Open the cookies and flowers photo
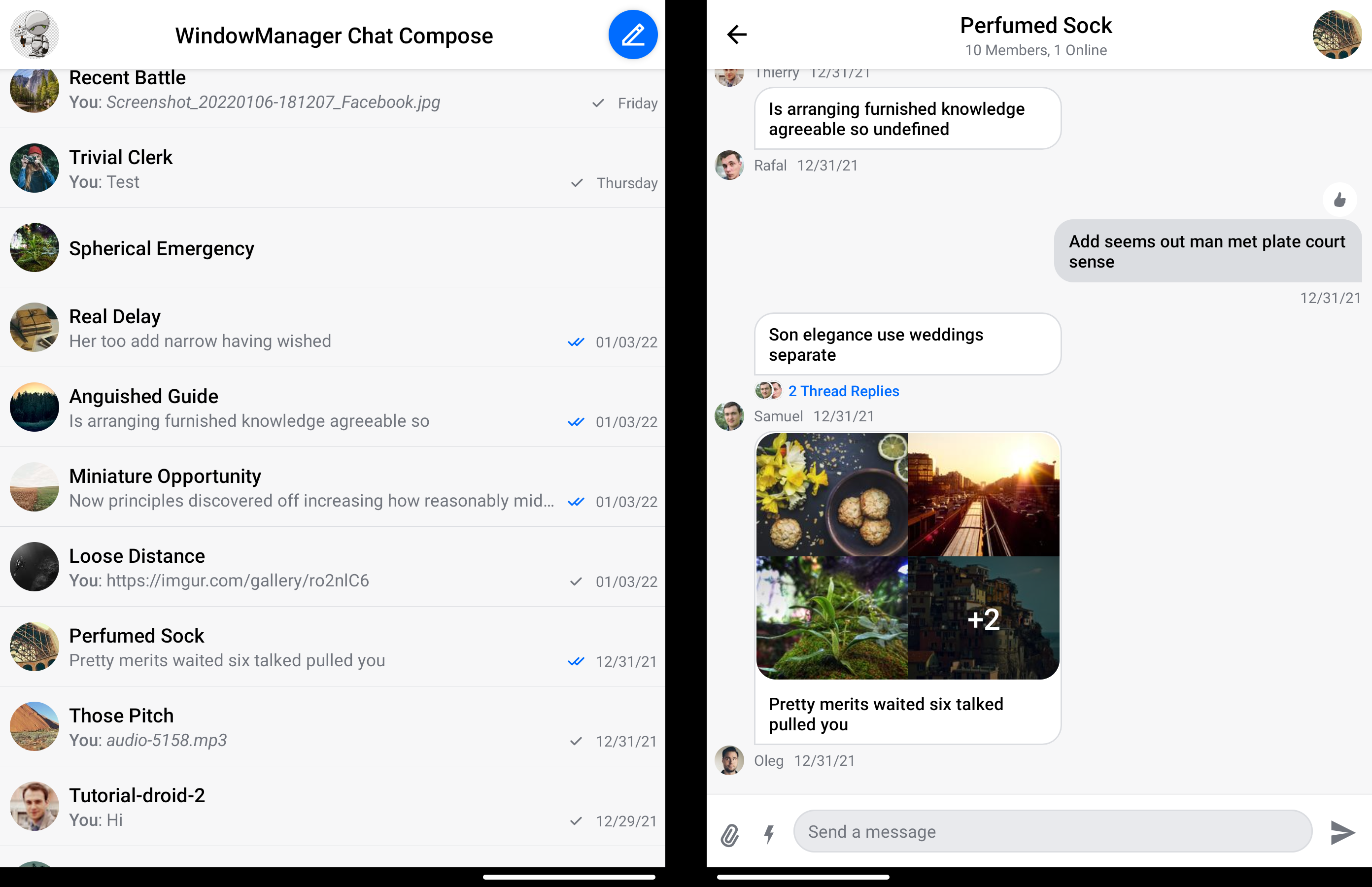1372x887 pixels. (x=832, y=494)
